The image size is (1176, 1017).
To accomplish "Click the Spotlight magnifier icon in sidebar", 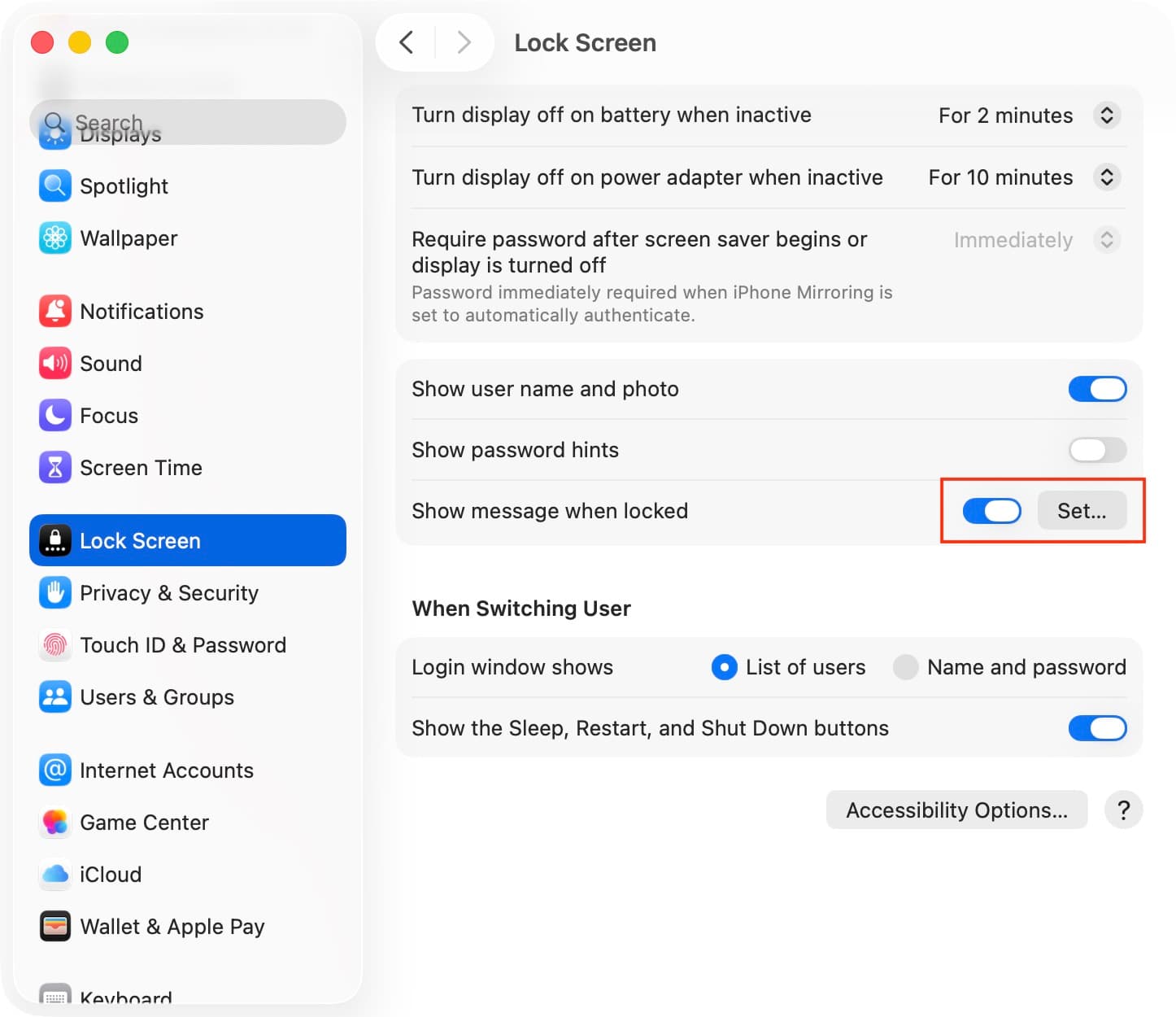I will [55, 186].
